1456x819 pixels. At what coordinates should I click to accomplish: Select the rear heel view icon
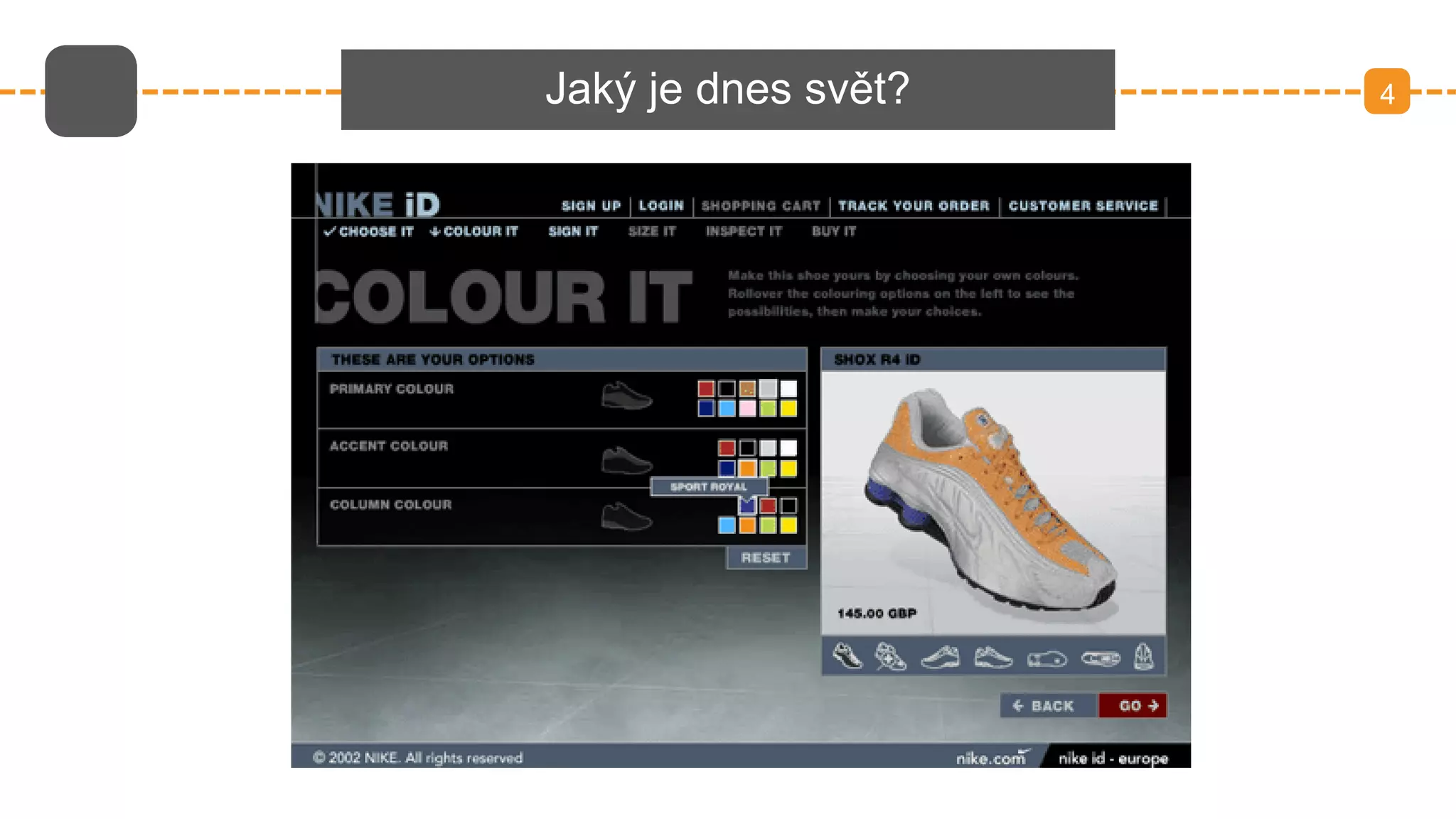coord(1143,656)
